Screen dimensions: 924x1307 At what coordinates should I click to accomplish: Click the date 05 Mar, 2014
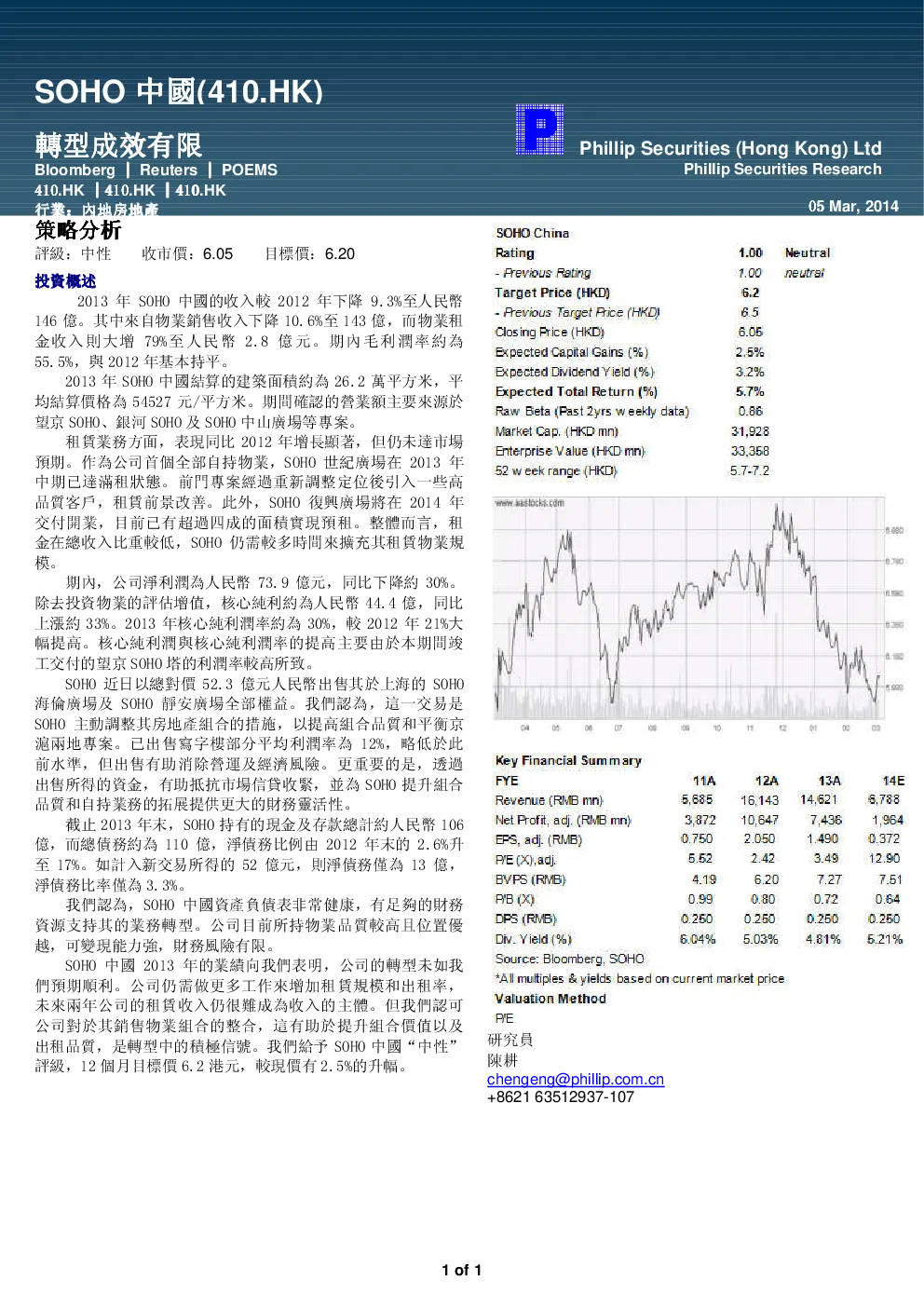click(853, 207)
